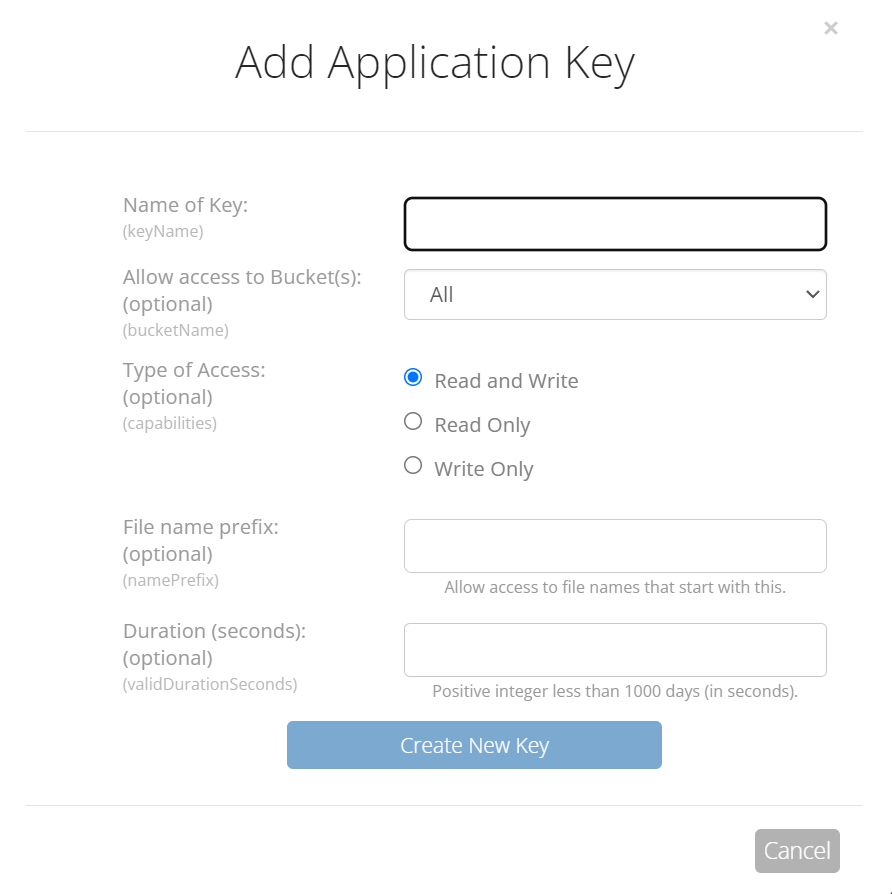Select the Read and Write radio button
This screenshot has width=892, height=894.
point(413,378)
